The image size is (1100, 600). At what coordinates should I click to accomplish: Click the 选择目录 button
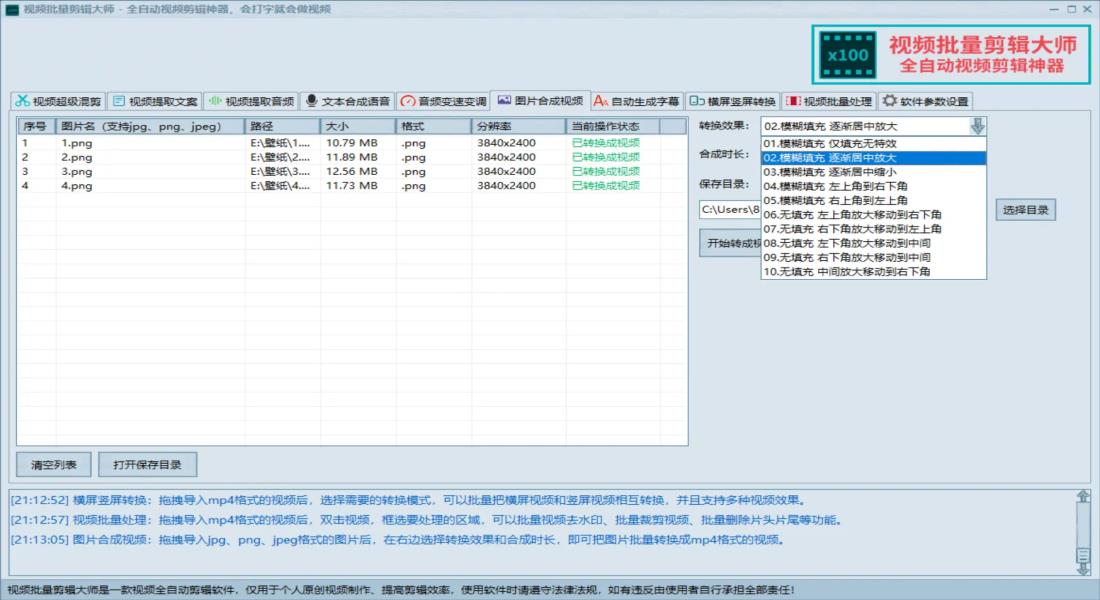click(1025, 210)
